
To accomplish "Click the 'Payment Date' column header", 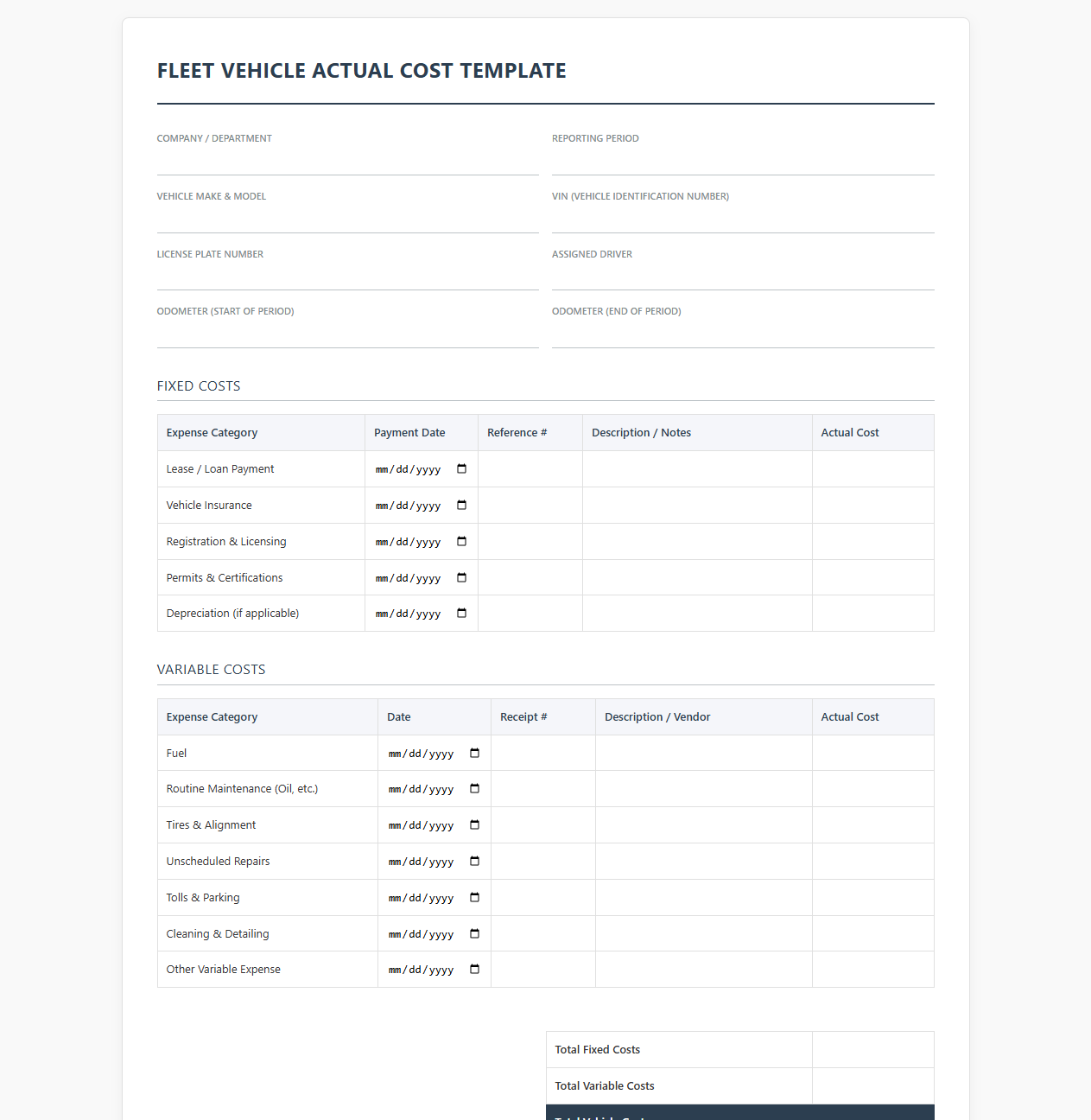I will tap(409, 433).
